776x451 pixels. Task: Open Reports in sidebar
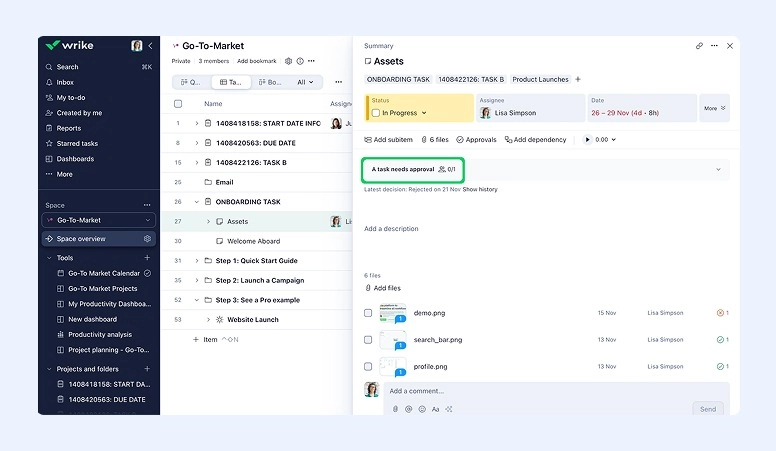pyautogui.click(x=68, y=128)
